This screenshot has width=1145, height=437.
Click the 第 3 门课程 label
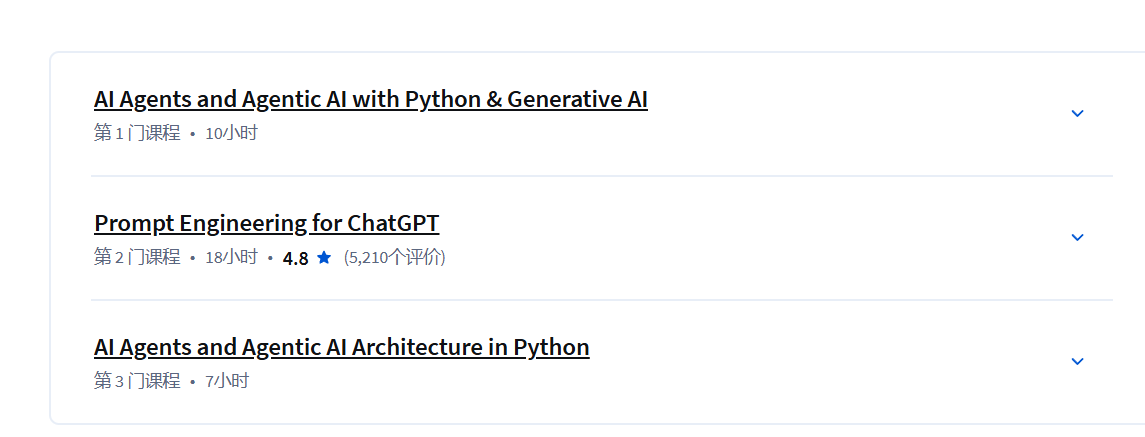pos(137,381)
